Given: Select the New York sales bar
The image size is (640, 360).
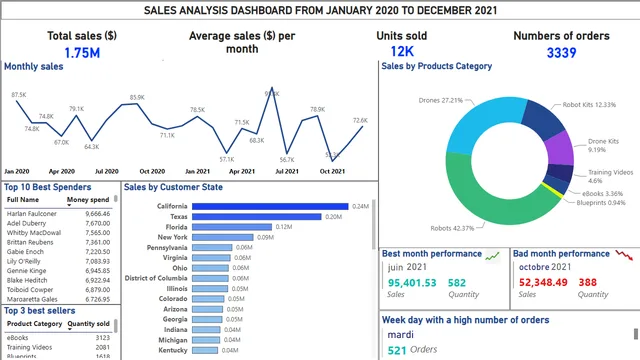Looking at the screenshot, I should [x=223, y=237].
